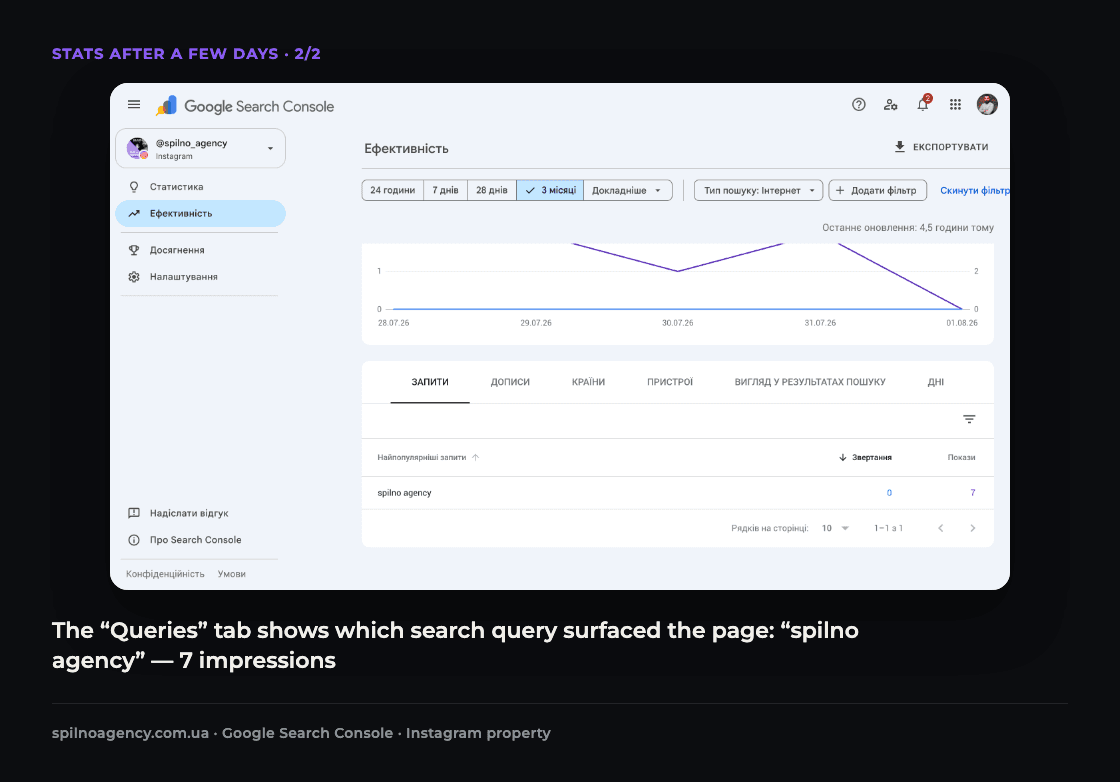Select the 28 днів date range
Image resolution: width=1120 pixels, height=782 pixels.
tap(491, 191)
